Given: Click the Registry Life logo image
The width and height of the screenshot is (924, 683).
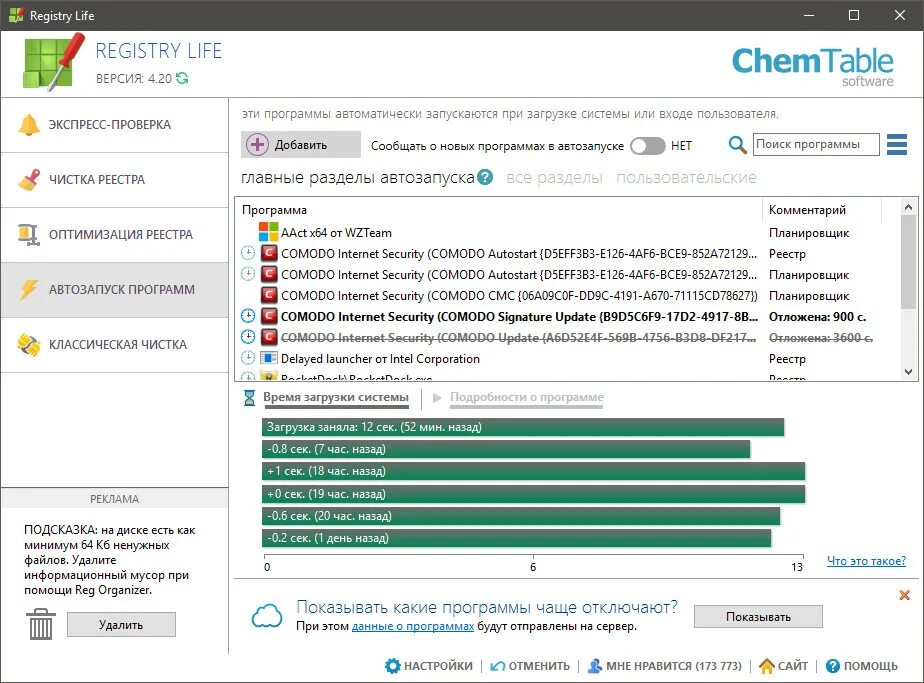Looking at the screenshot, I should coord(54,62).
